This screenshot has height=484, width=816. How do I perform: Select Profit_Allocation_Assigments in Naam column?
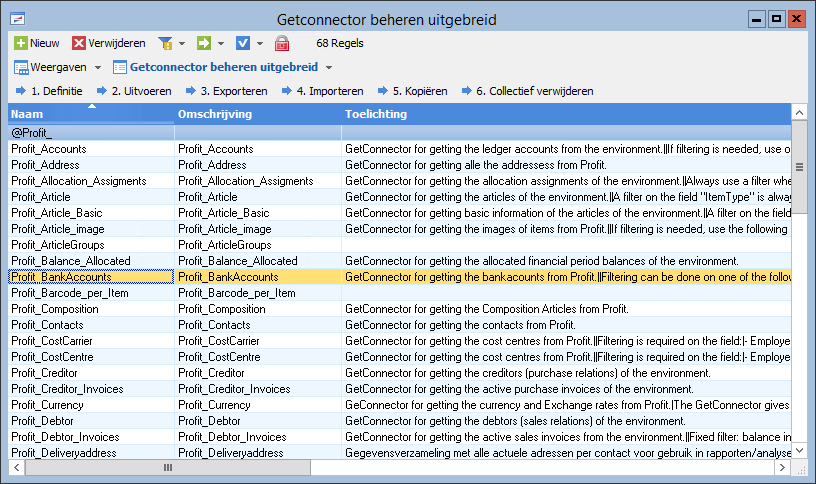click(79, 181)
